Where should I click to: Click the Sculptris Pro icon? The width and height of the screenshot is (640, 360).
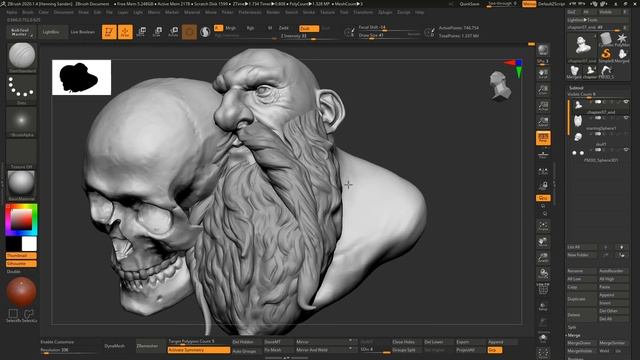pos(205,32)
